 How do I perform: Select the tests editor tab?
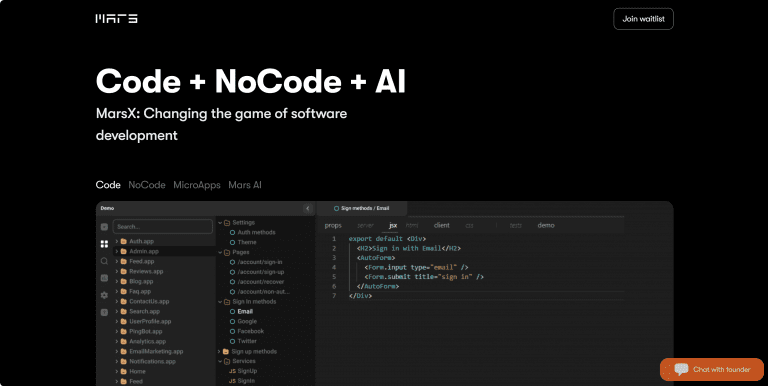(x=516, y=225)
